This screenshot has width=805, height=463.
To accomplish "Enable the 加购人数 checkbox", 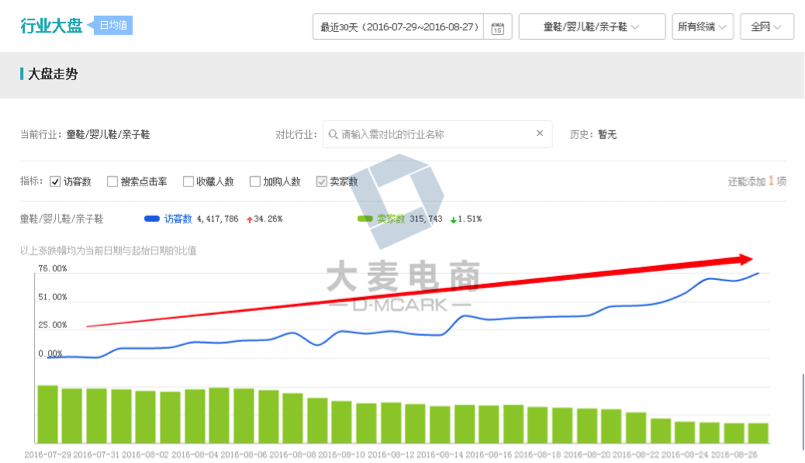I will click(x=255, y=182).
